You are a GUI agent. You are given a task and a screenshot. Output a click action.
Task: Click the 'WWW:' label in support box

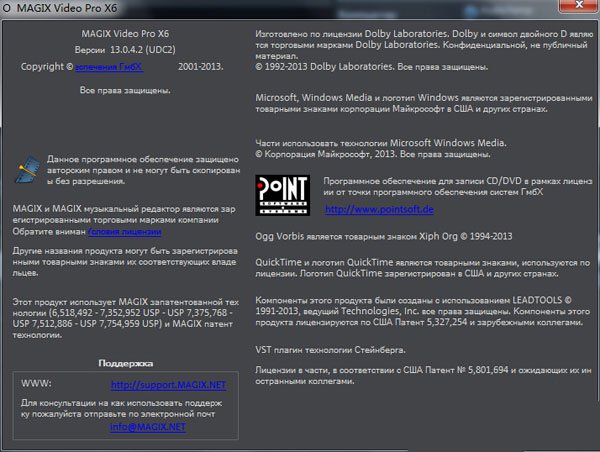pyautogui.click(x=36, y=383)
